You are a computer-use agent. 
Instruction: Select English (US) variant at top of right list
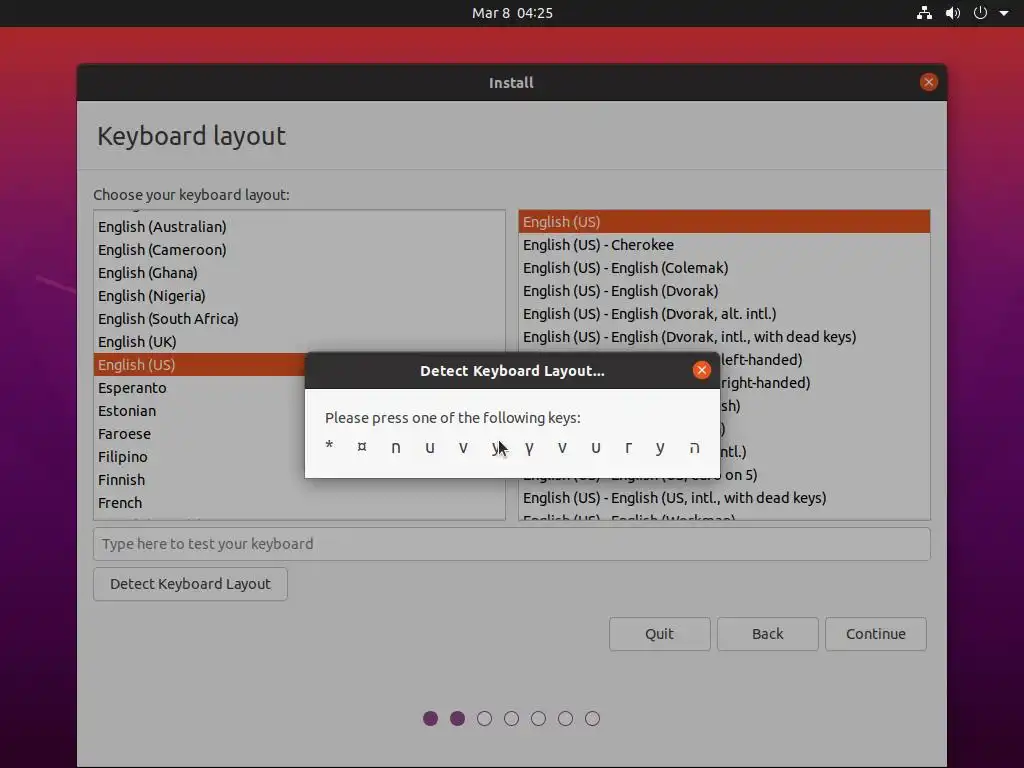[724, 221]
